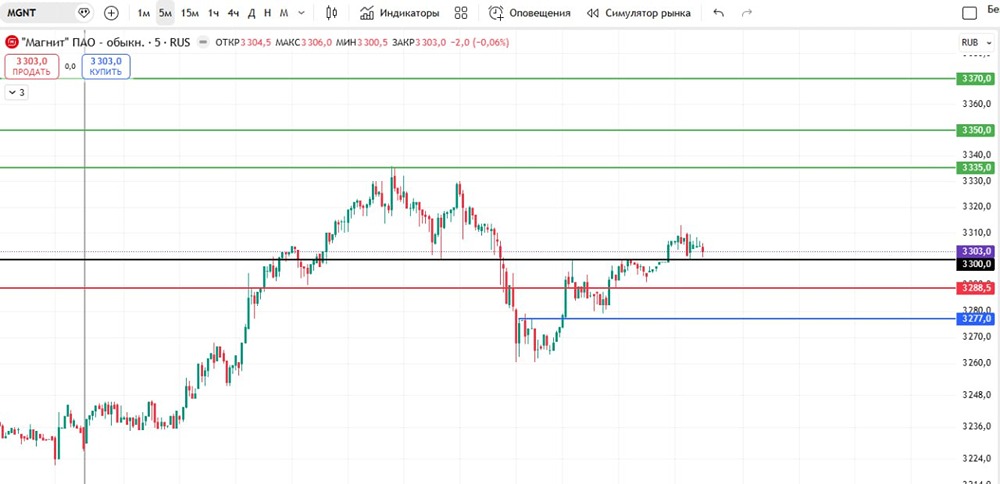Select the 1ч timeframe
Viewport: 1000px width, 484px height.
(214, 13)
